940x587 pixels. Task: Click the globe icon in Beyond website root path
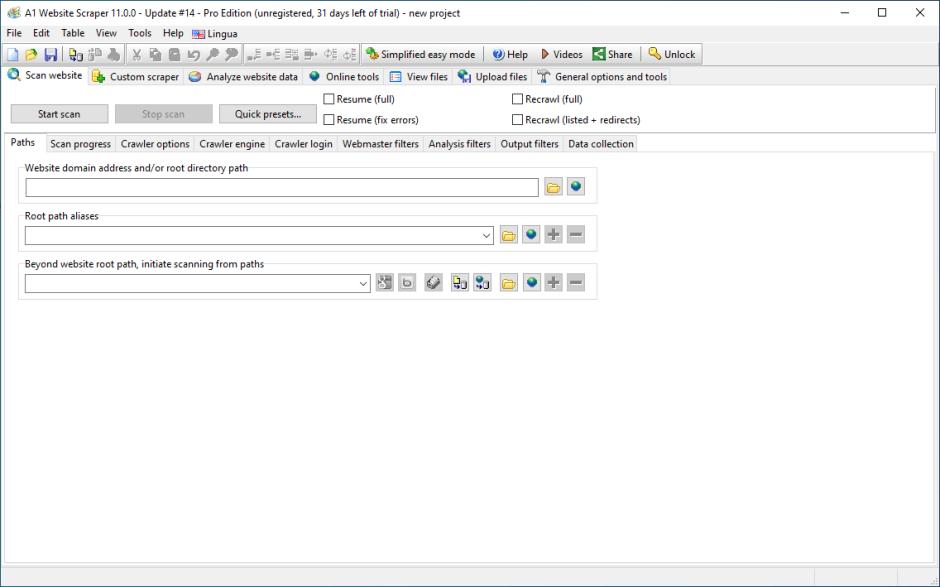pos(531,283)
